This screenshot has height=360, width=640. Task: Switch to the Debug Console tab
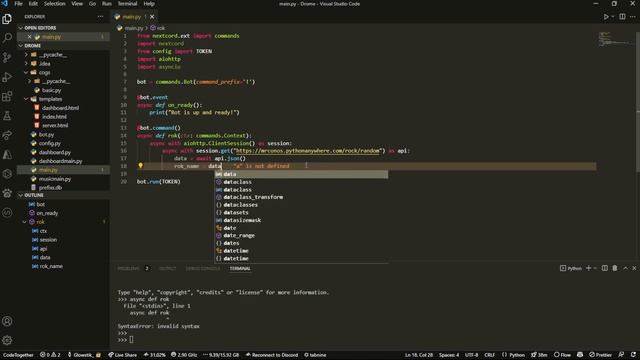202,269
